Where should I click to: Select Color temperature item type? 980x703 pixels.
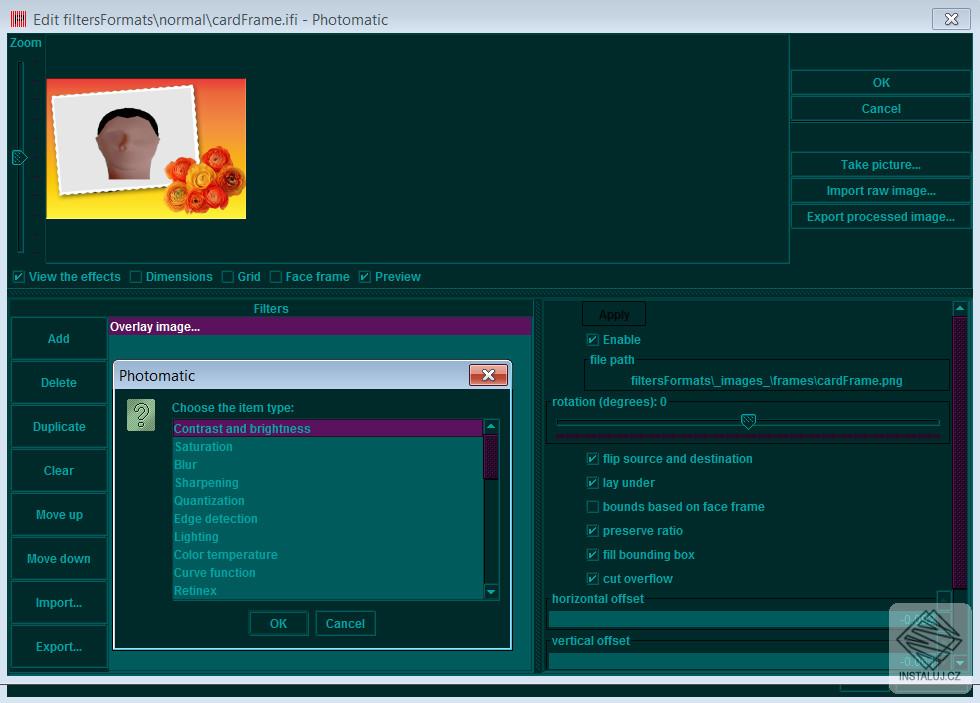[225, 555]
